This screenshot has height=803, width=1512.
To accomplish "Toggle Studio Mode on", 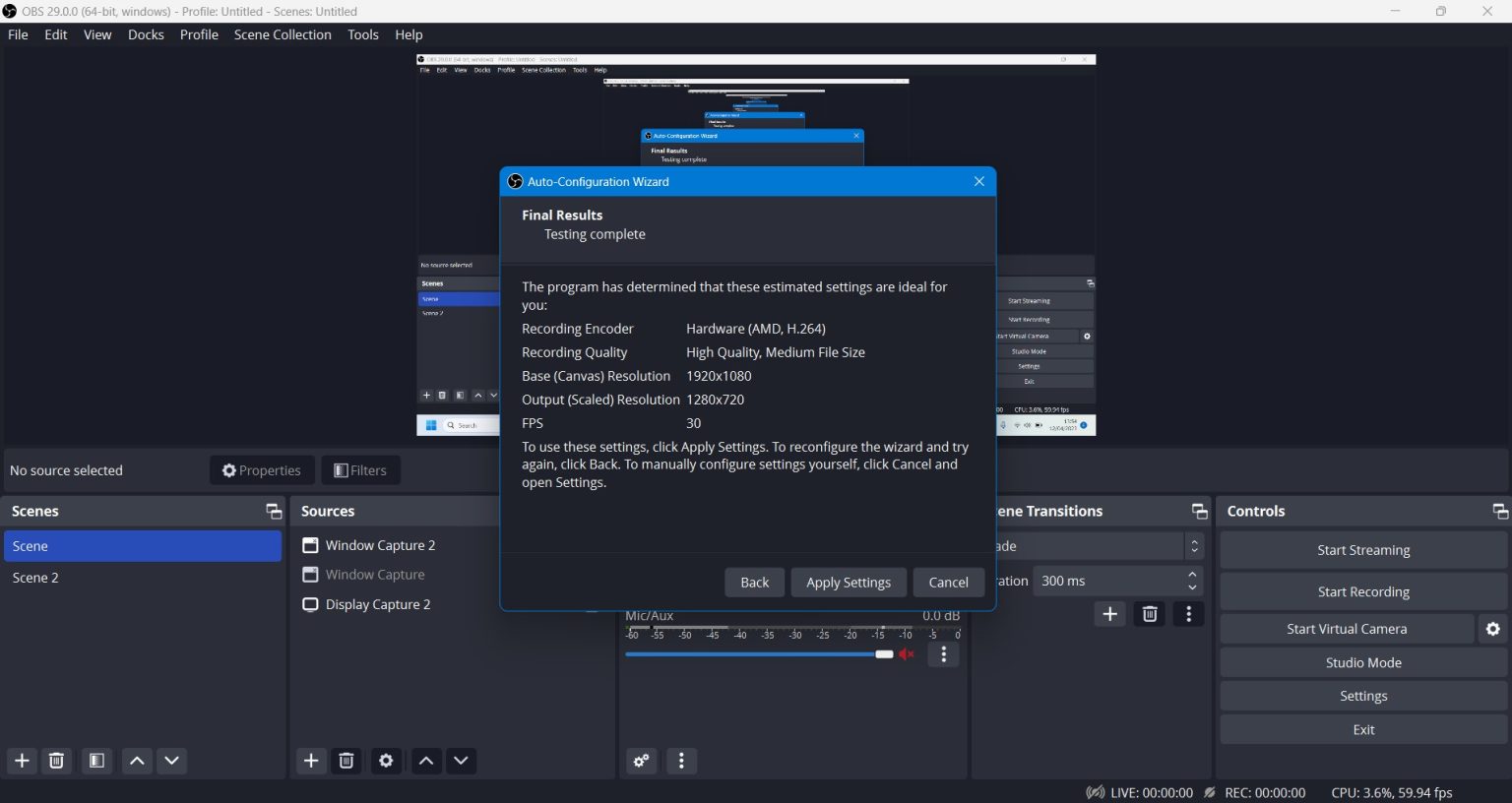I will (1363, 662).
